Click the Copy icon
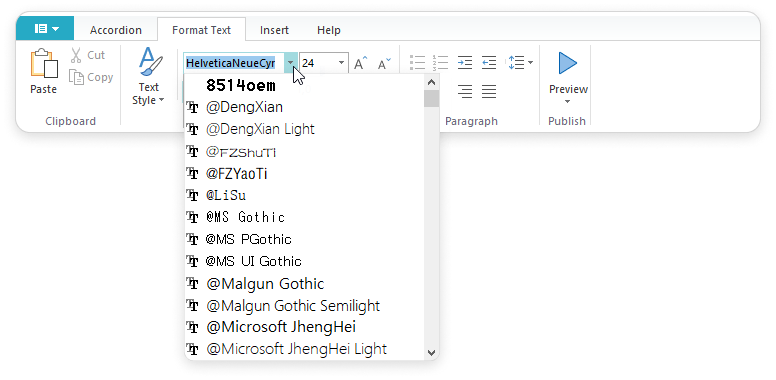 point(76,77)
